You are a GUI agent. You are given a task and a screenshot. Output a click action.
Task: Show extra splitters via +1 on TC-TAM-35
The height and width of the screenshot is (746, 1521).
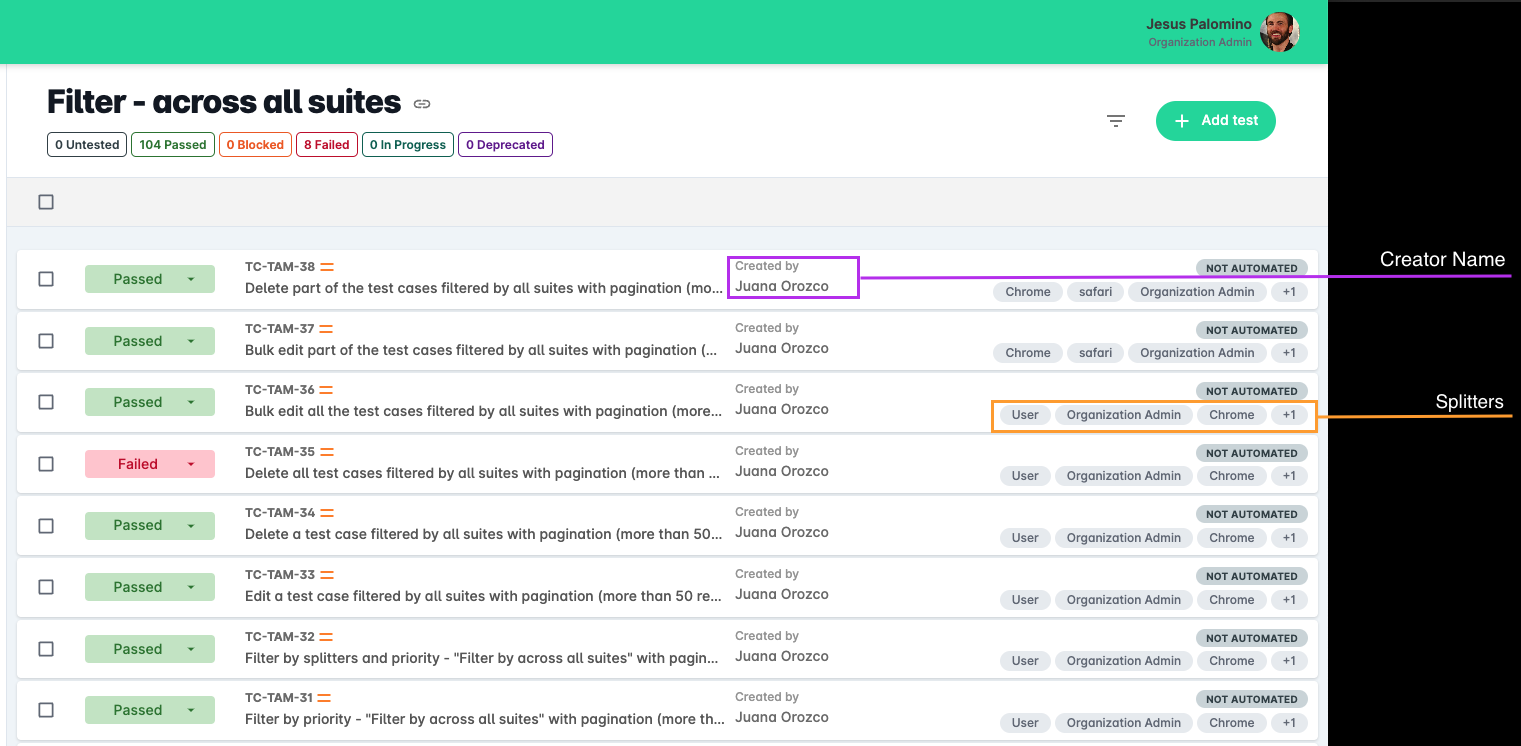tap(1289, 476)
